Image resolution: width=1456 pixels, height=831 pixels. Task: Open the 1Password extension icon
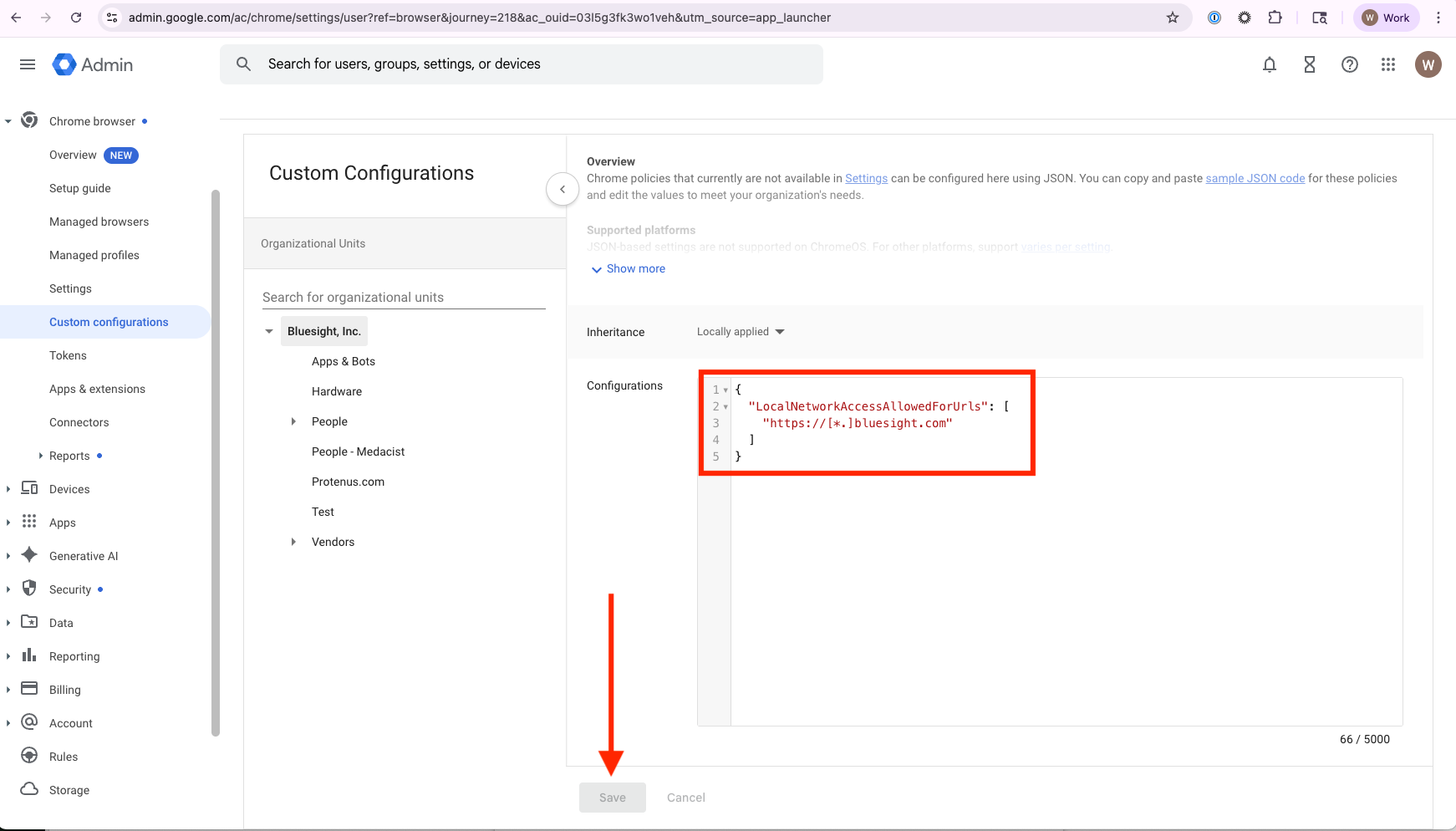coord(1214,18)
